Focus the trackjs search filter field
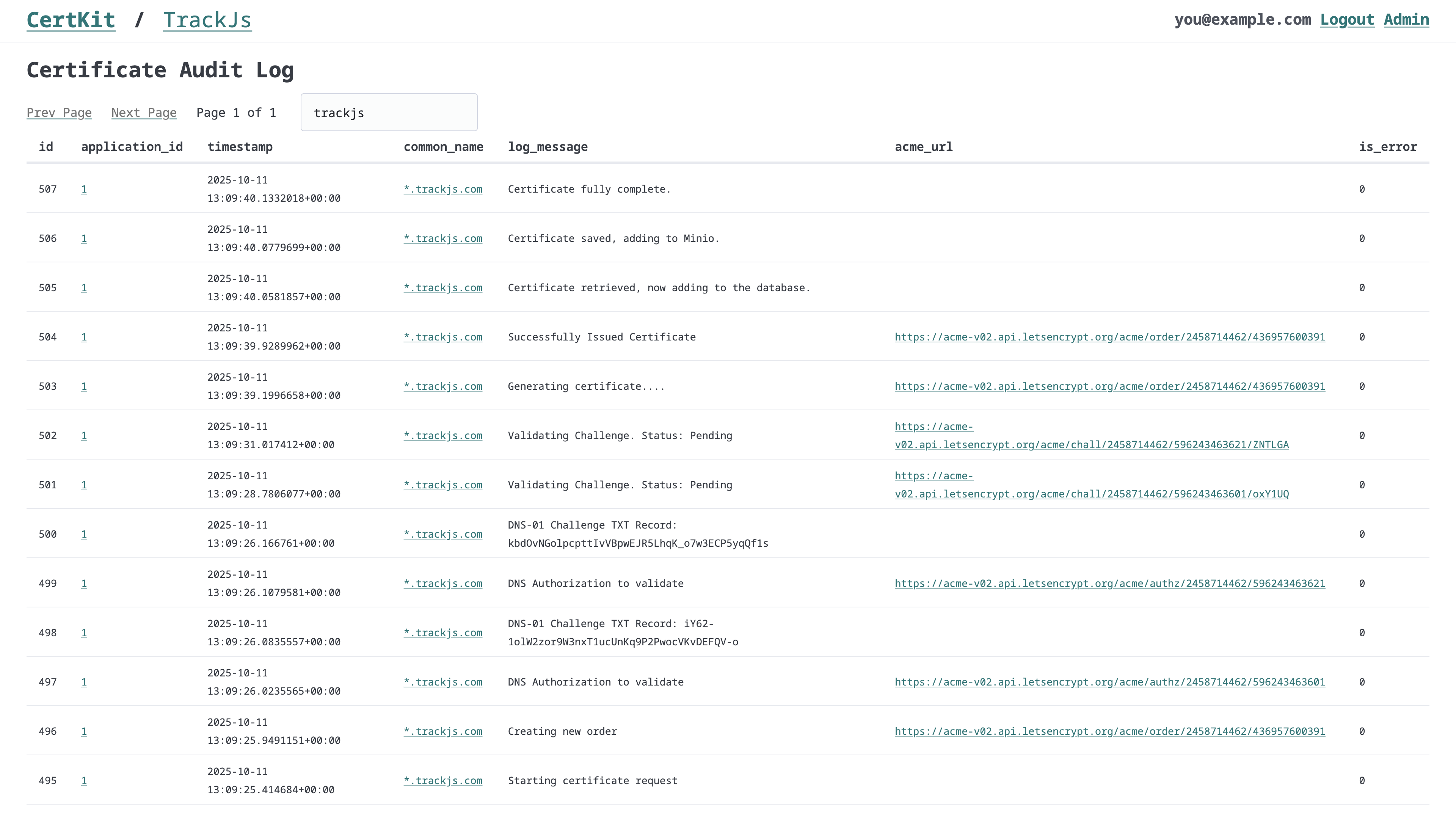1456x819 pixels. (x=389, y=113)
